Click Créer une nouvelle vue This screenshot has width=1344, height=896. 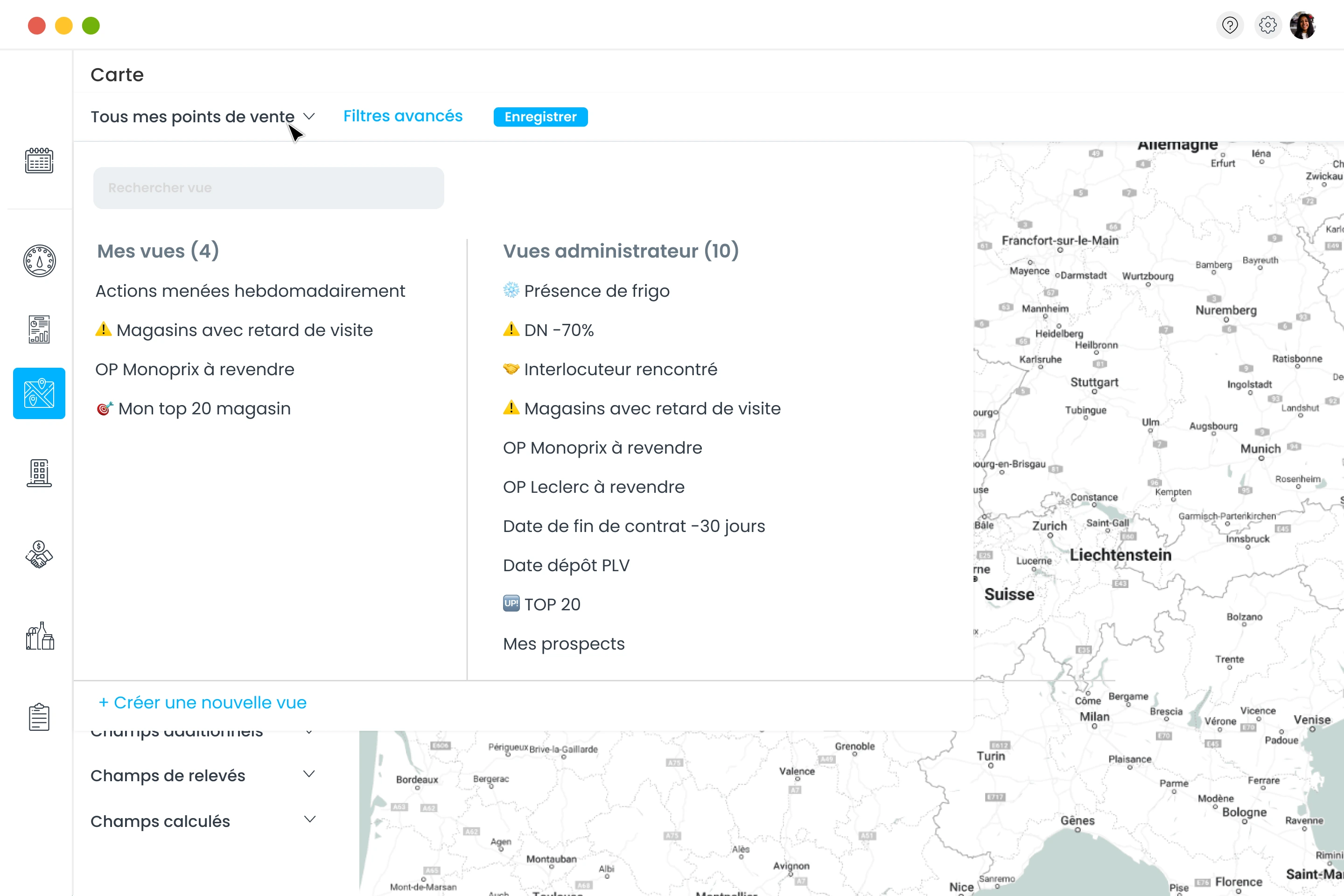(x=202, y=702)
